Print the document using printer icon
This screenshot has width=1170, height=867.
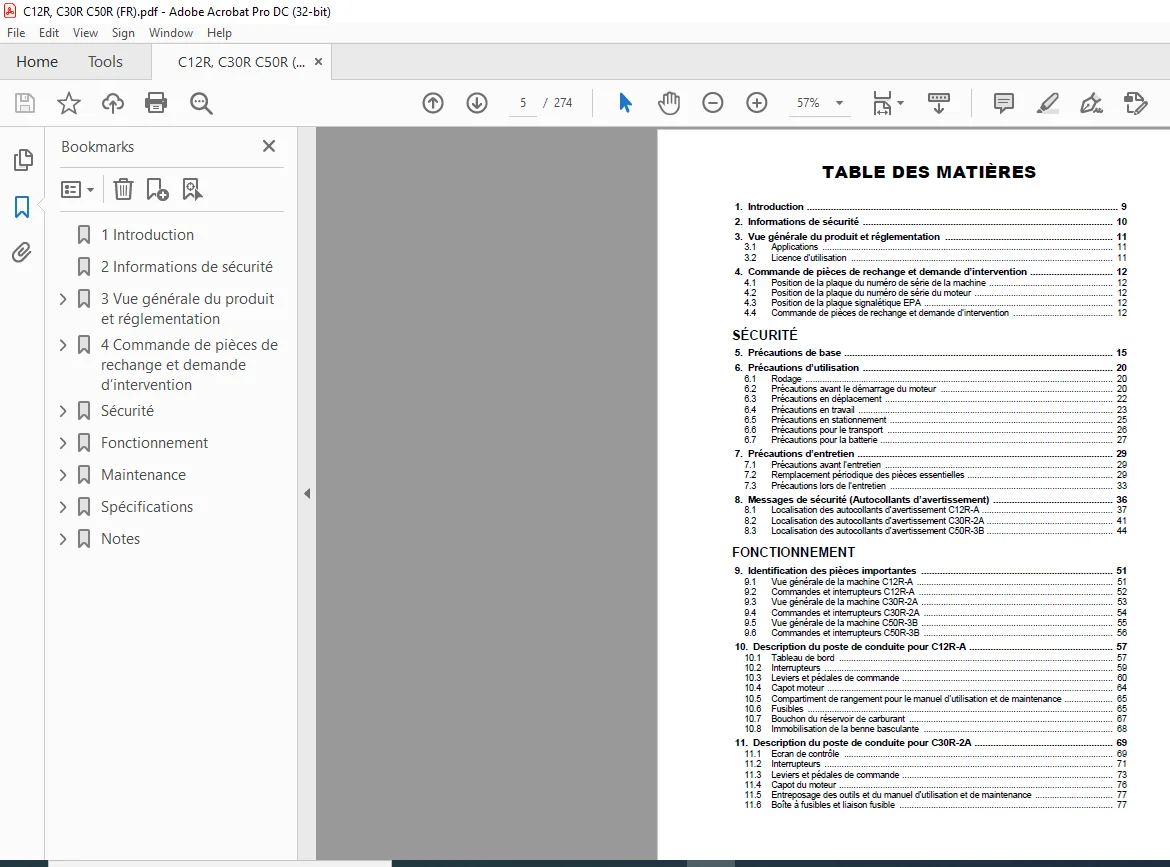click(x=156, y=103)
